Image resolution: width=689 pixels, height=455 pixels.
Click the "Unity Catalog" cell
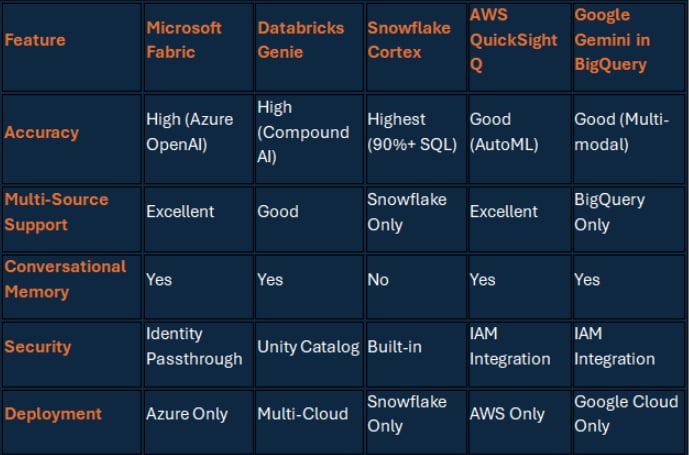(308, 347)
